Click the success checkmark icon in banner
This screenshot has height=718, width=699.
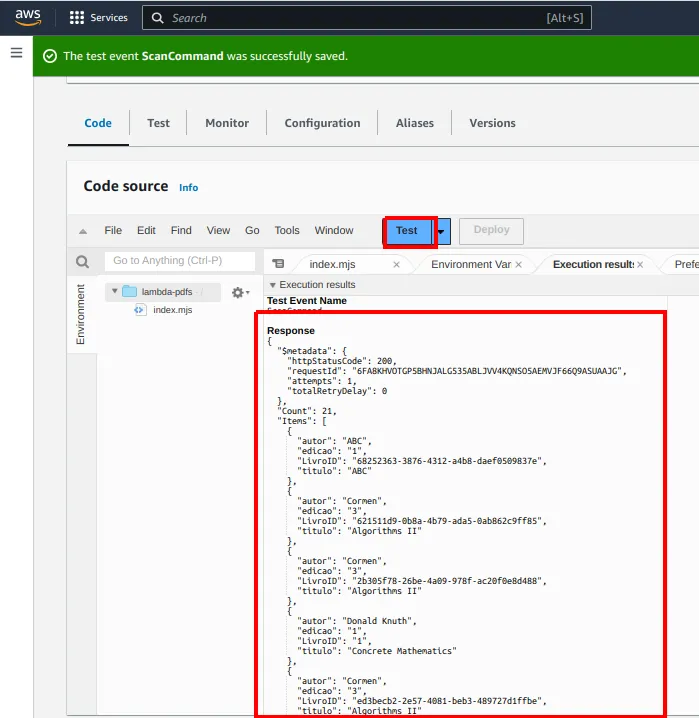[x=49, y=56]
